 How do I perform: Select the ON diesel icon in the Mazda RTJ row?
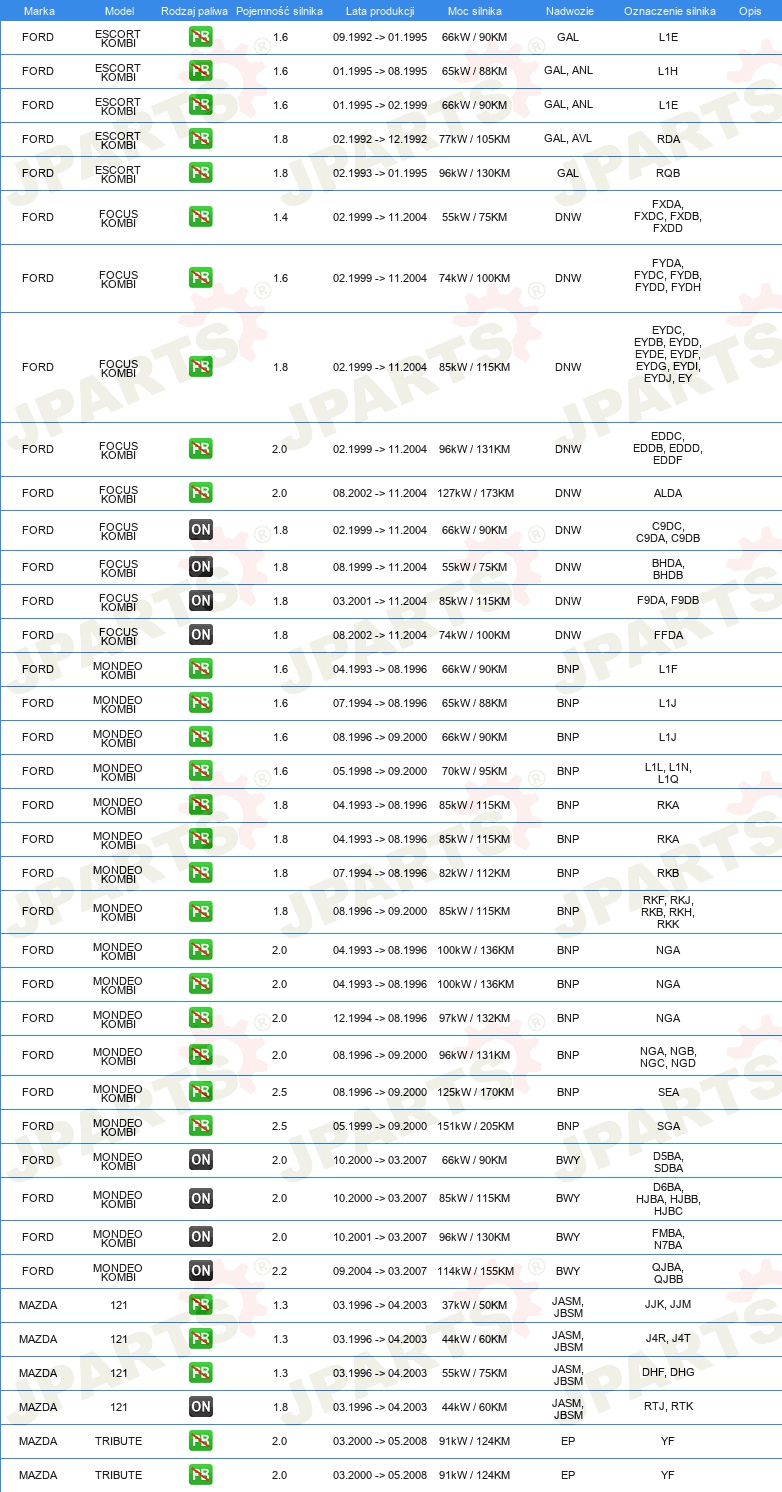(x=201, y=1407)
